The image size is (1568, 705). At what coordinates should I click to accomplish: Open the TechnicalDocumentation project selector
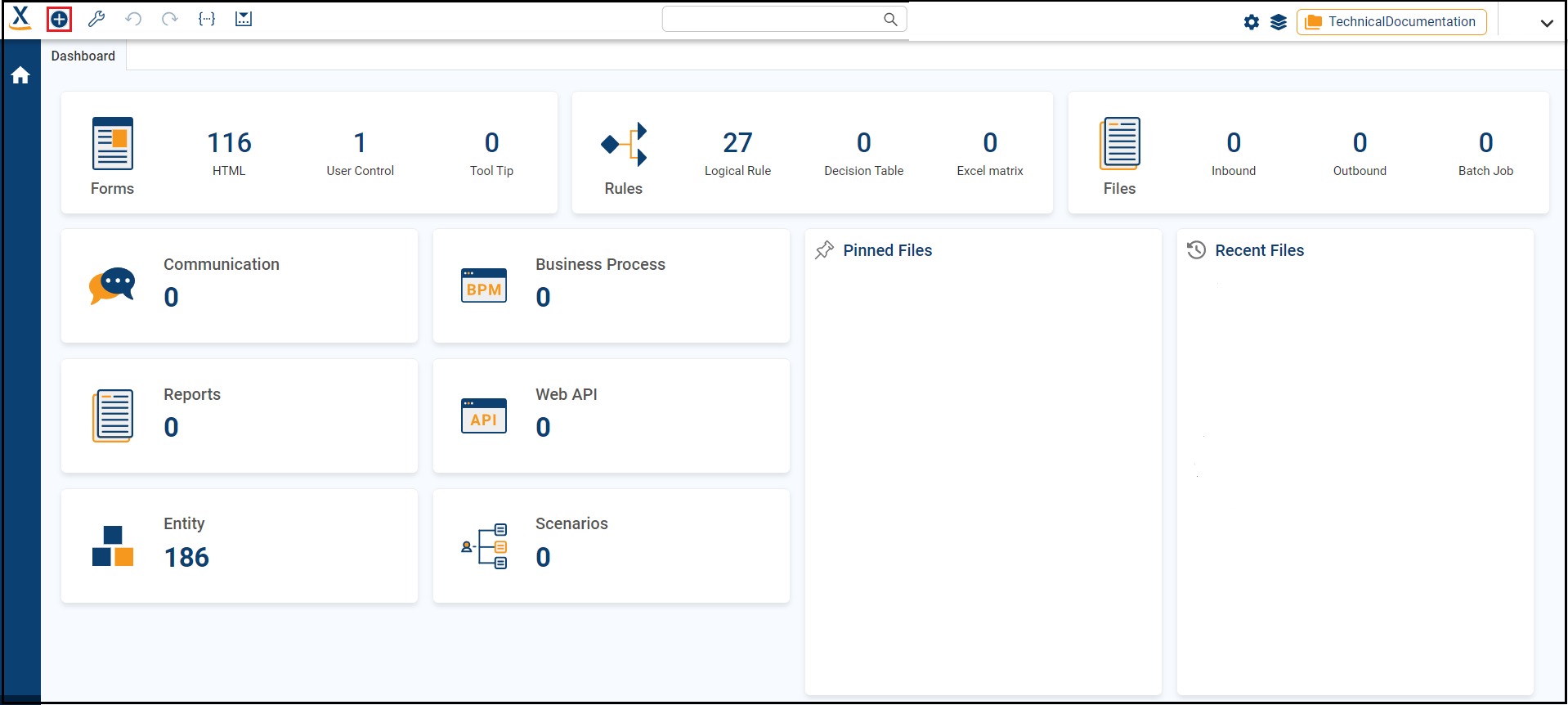(x=1391, y=22)
